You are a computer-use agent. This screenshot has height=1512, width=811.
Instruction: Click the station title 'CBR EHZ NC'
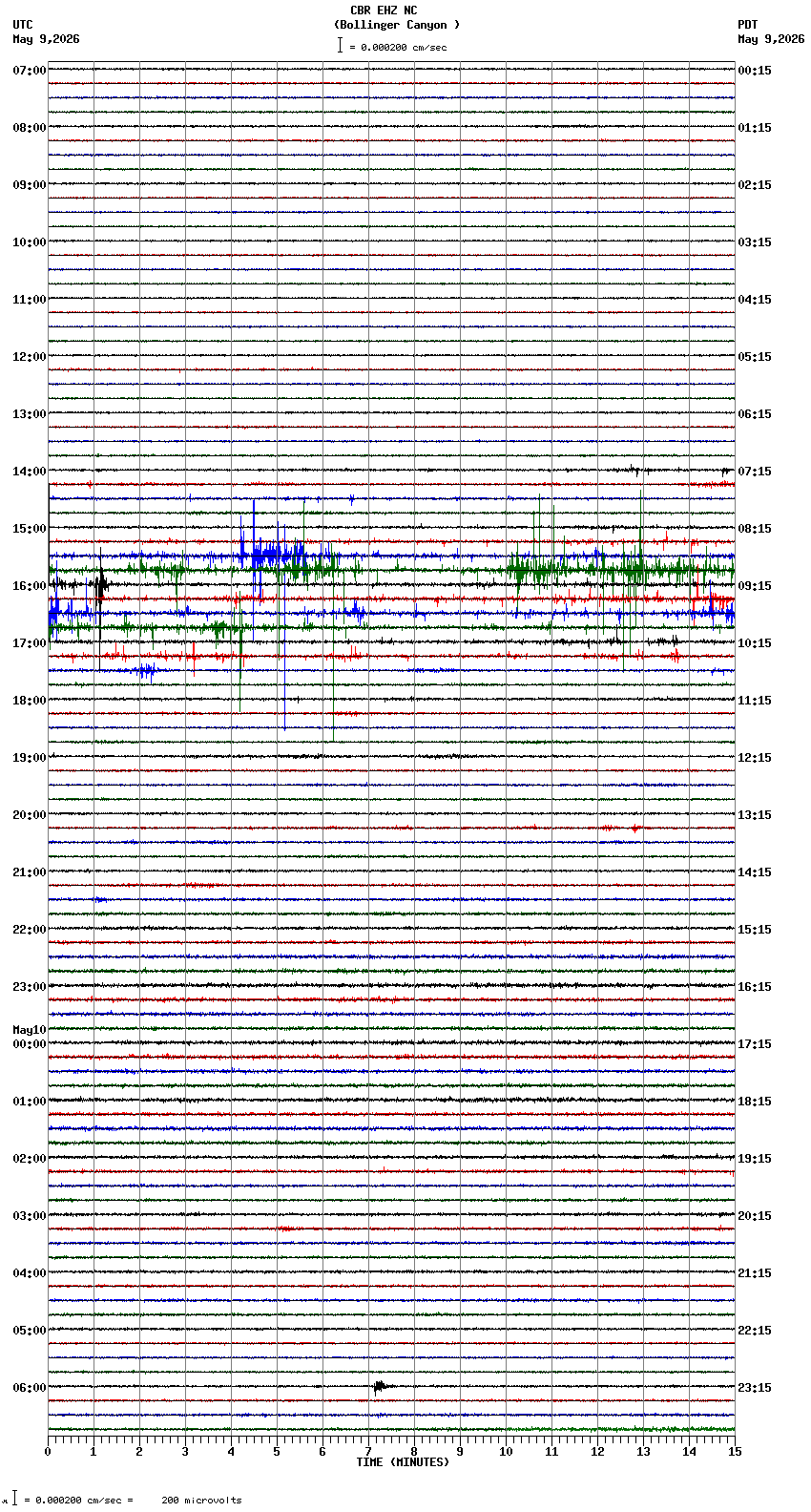[x=384, y=10]
